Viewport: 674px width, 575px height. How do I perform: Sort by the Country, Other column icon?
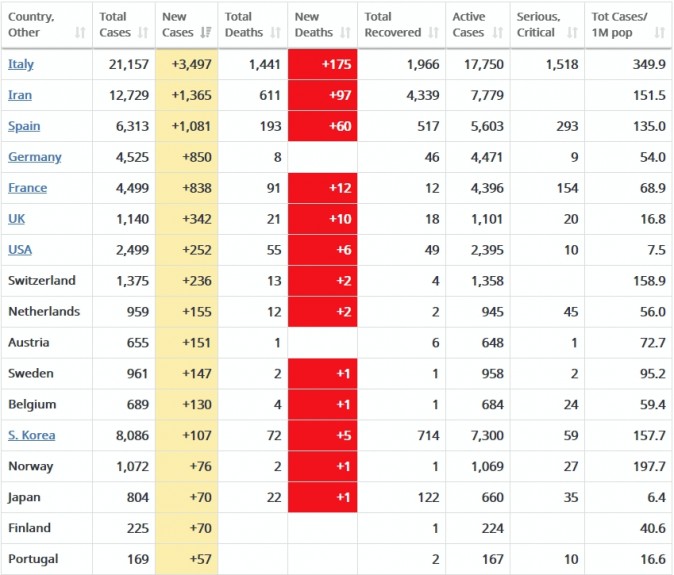point(80,33)
